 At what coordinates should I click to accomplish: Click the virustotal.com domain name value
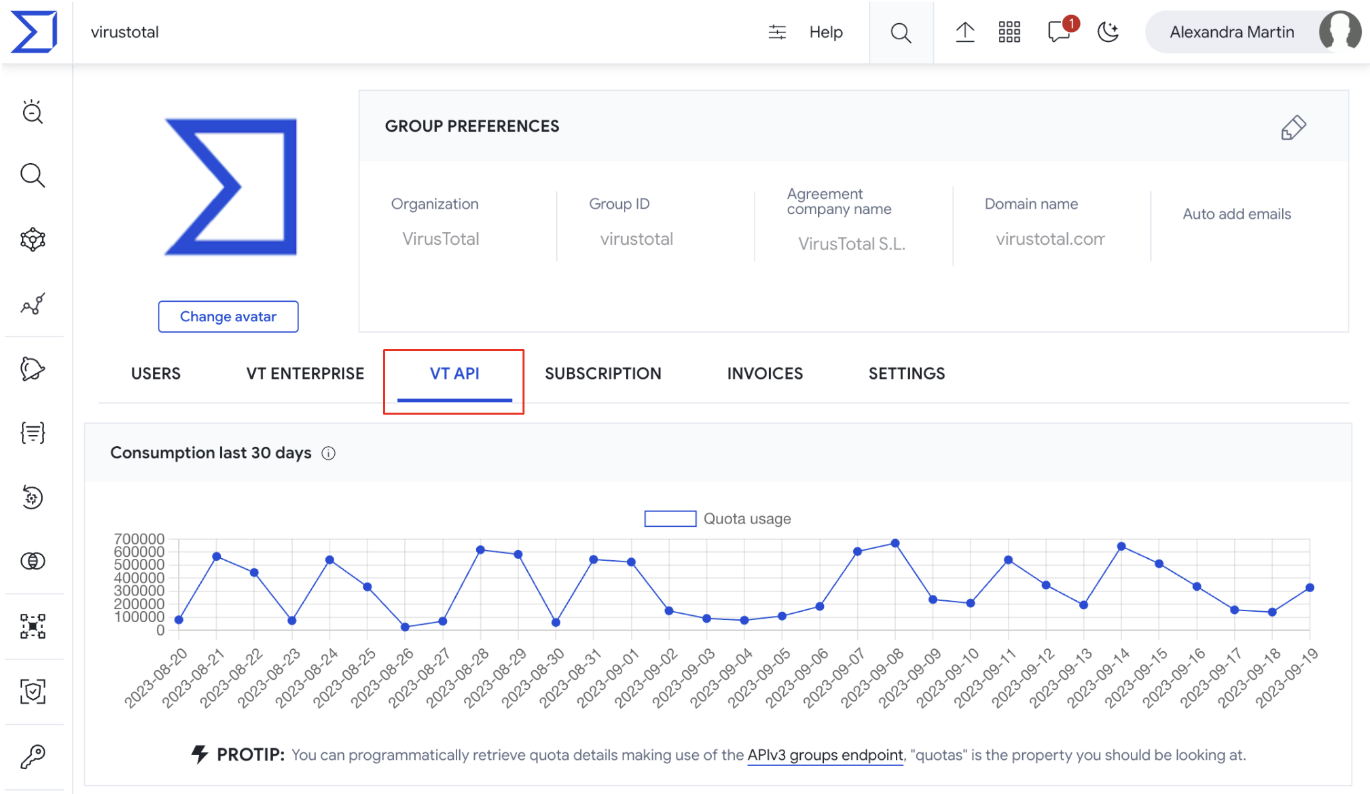pos(1050,239)
